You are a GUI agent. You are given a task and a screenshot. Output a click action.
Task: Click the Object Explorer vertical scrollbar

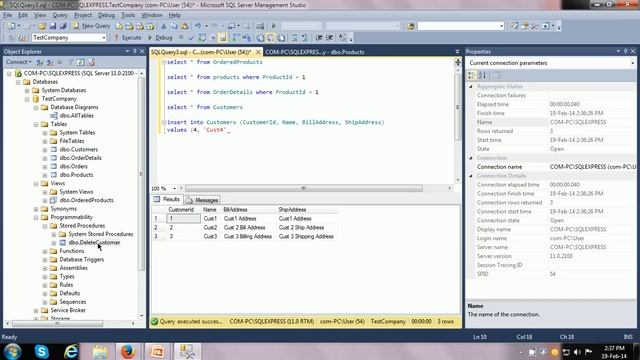click(x=141, y=173)
